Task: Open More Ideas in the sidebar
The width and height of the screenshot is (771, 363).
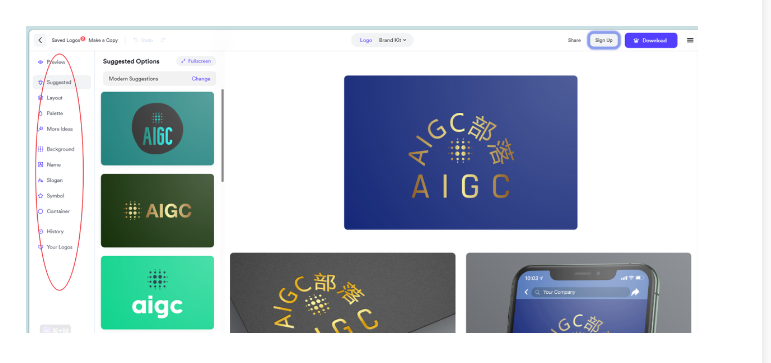Action: 55,129
